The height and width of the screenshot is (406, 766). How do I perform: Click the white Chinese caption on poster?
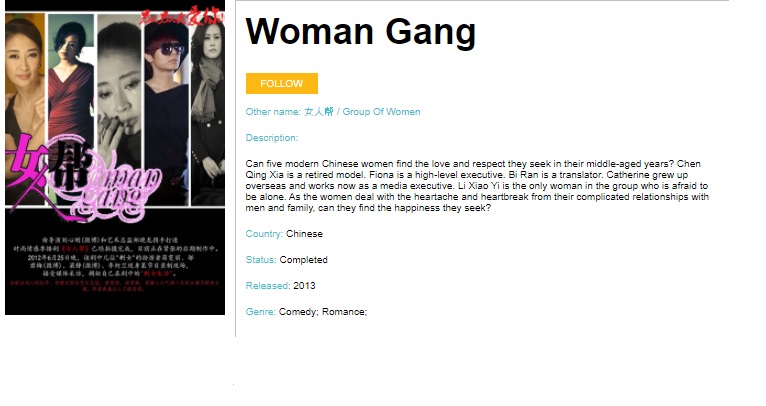[115, 256]
